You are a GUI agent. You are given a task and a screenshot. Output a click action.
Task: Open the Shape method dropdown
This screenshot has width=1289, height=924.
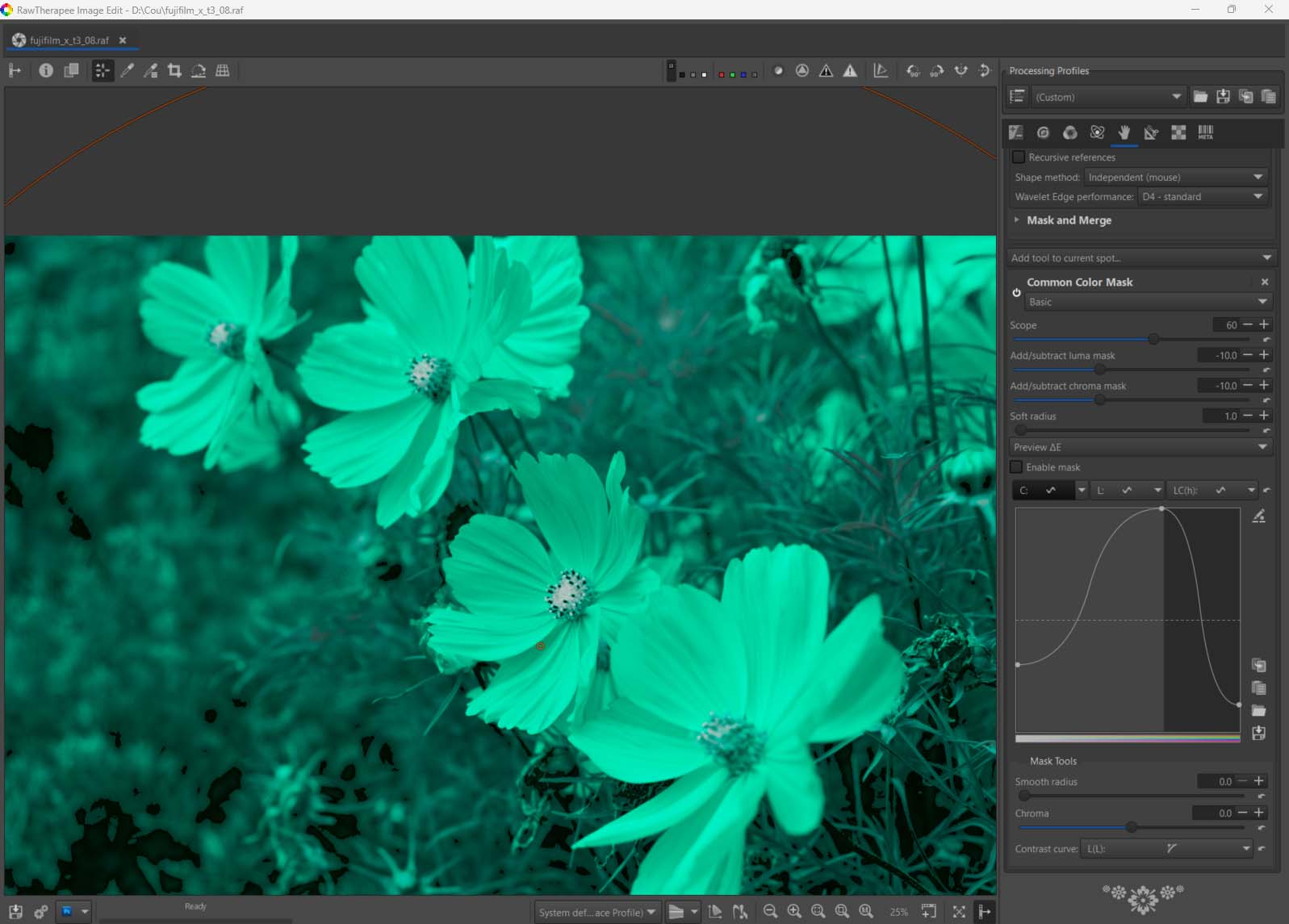(1175, 178)
